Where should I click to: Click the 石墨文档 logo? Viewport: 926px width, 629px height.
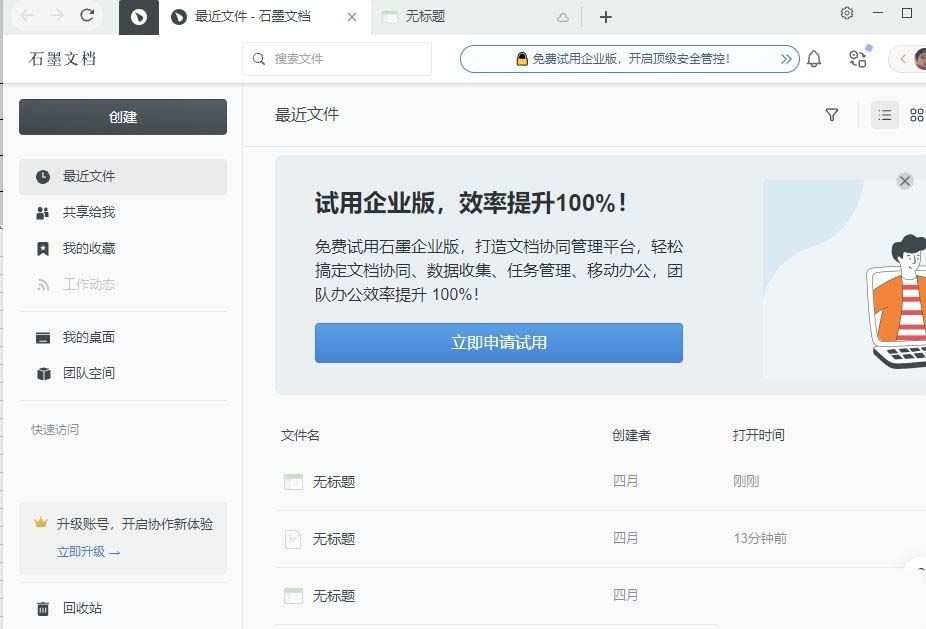tap(62, 58)
